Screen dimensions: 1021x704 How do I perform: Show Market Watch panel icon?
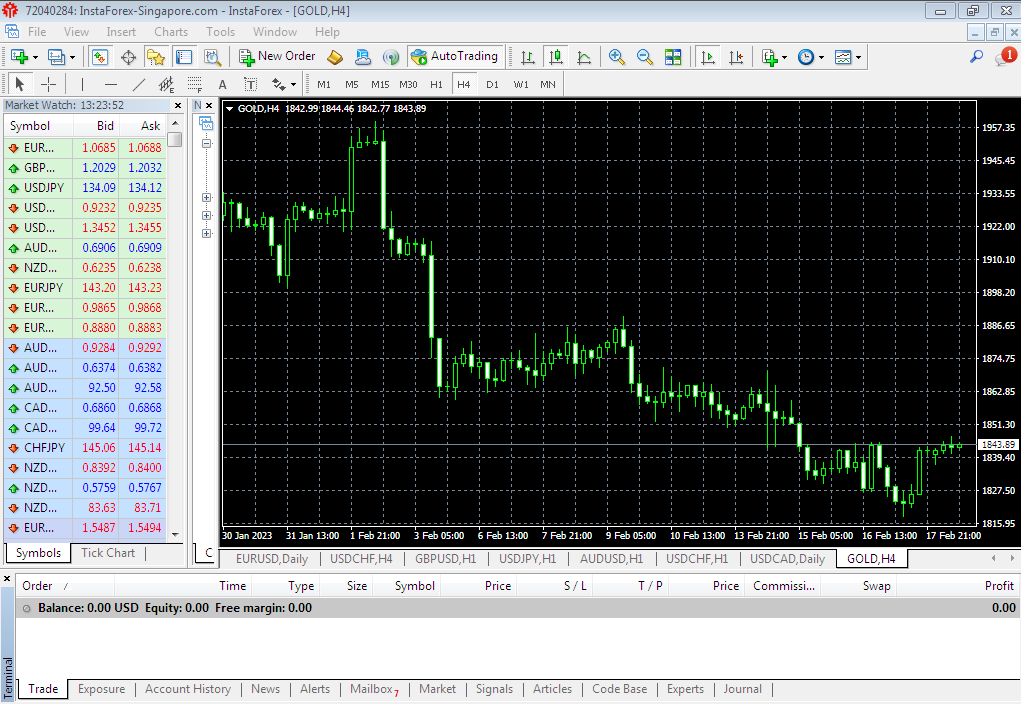click(x=100, y=57)
